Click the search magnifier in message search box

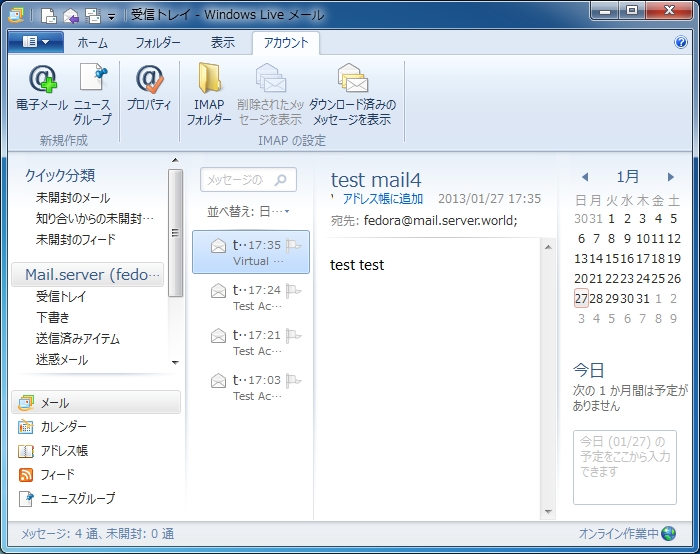pyautogui.click(x=281, y=180)
